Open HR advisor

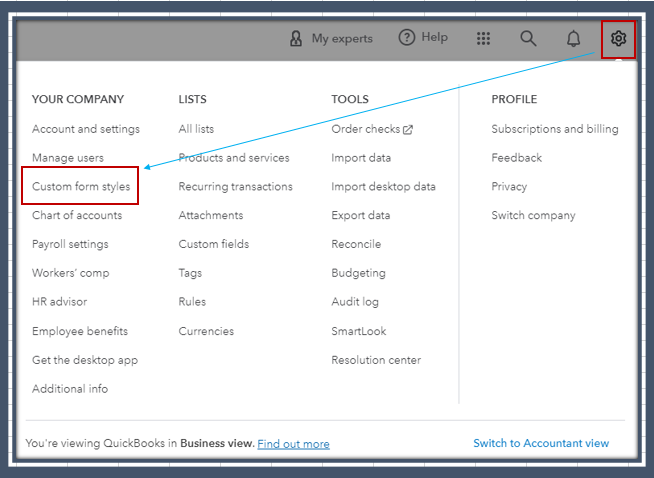60,302
